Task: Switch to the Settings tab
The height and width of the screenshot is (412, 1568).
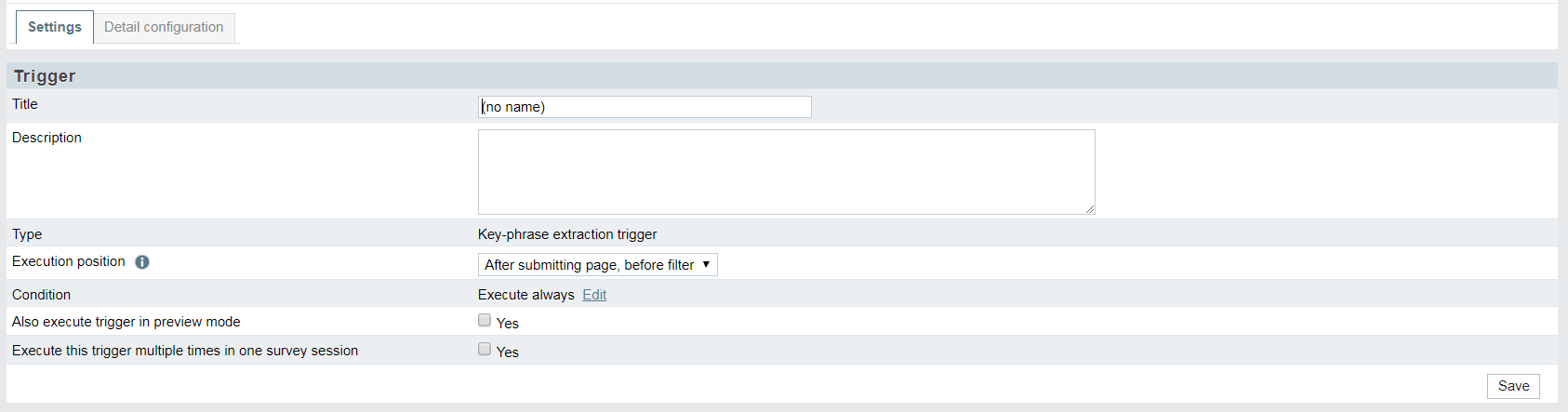Action: pos(55,27)
